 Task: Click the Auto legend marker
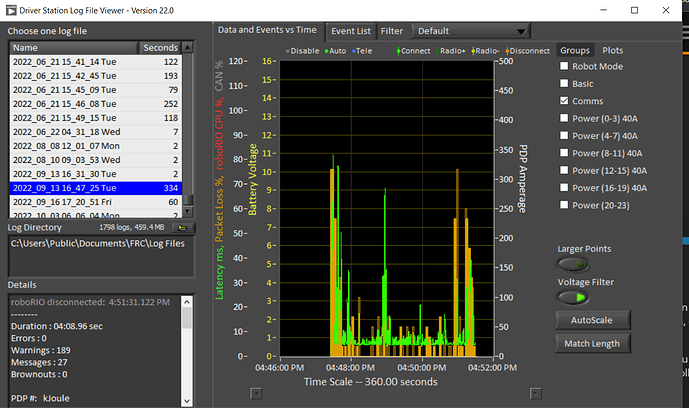[326, 51]
